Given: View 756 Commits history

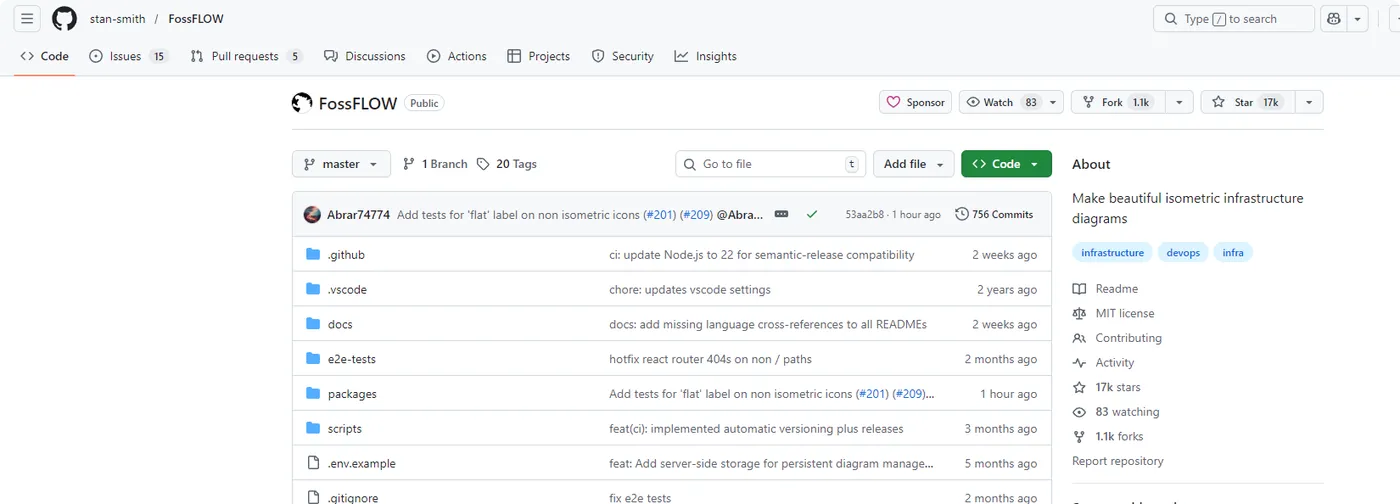Looking at the screenshot, I should point(994,214).
